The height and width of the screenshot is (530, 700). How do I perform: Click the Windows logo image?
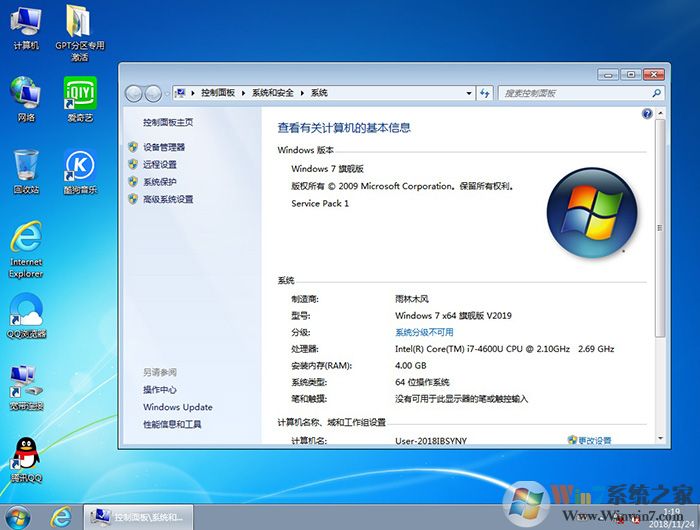[x=592, y=213]
